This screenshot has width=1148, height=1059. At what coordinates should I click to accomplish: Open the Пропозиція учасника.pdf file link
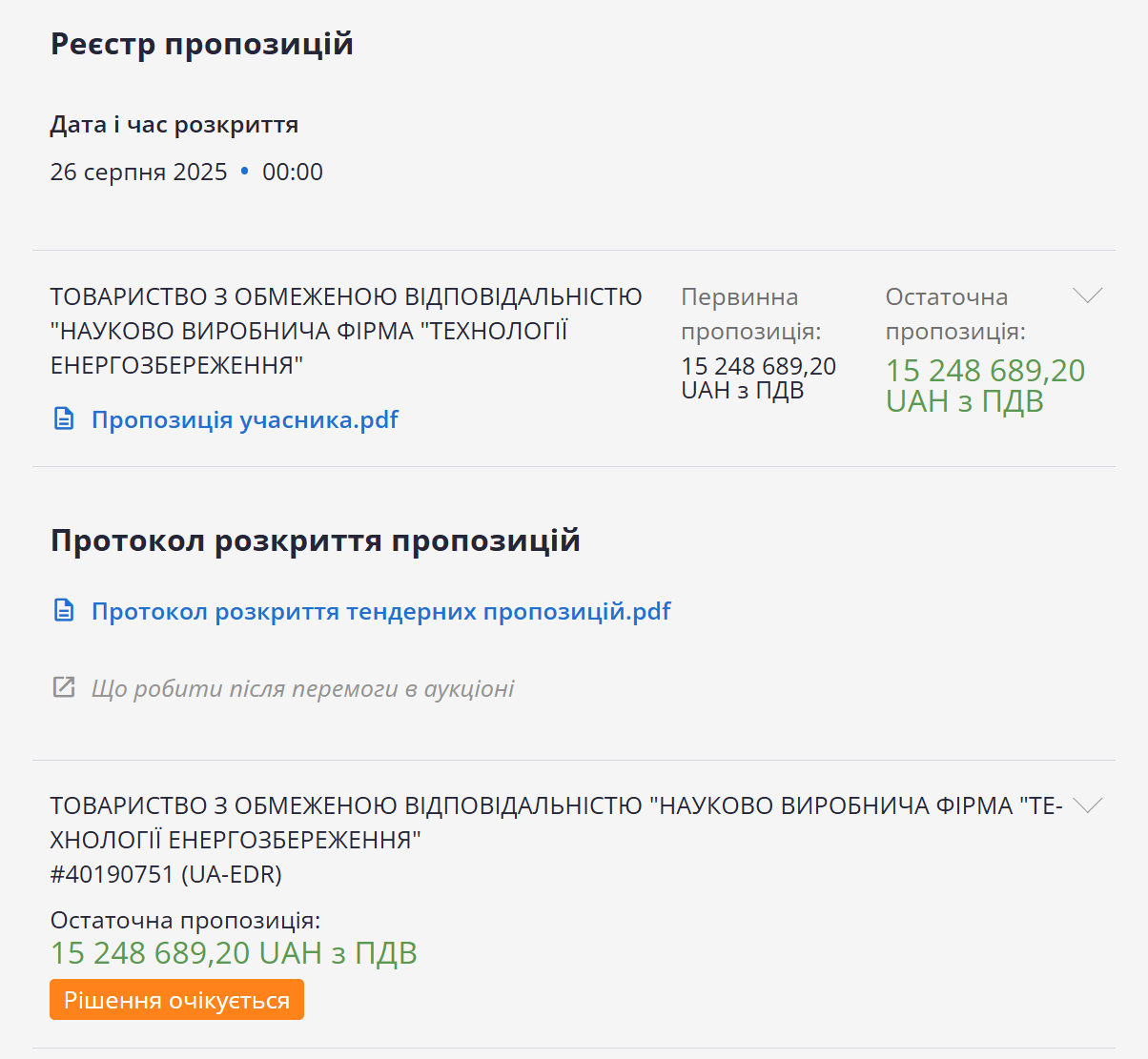tap(244, 419)
